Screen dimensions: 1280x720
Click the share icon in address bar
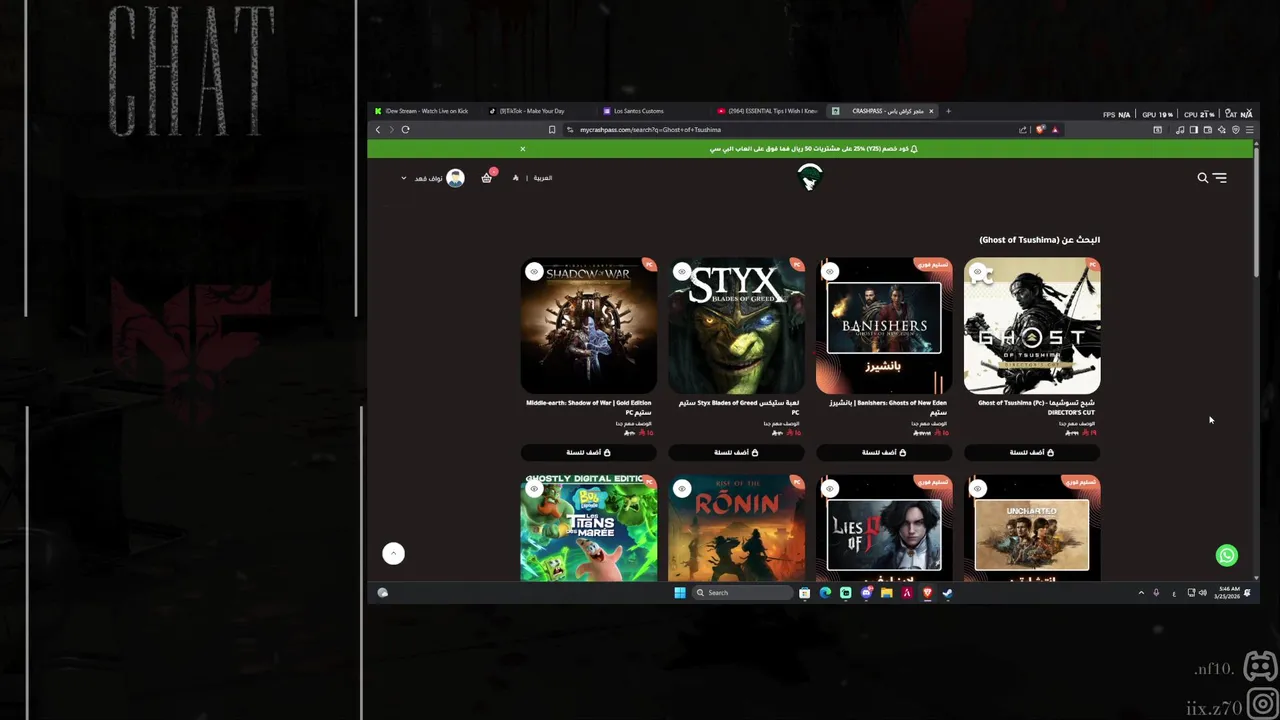click(x=1023, y=129)
